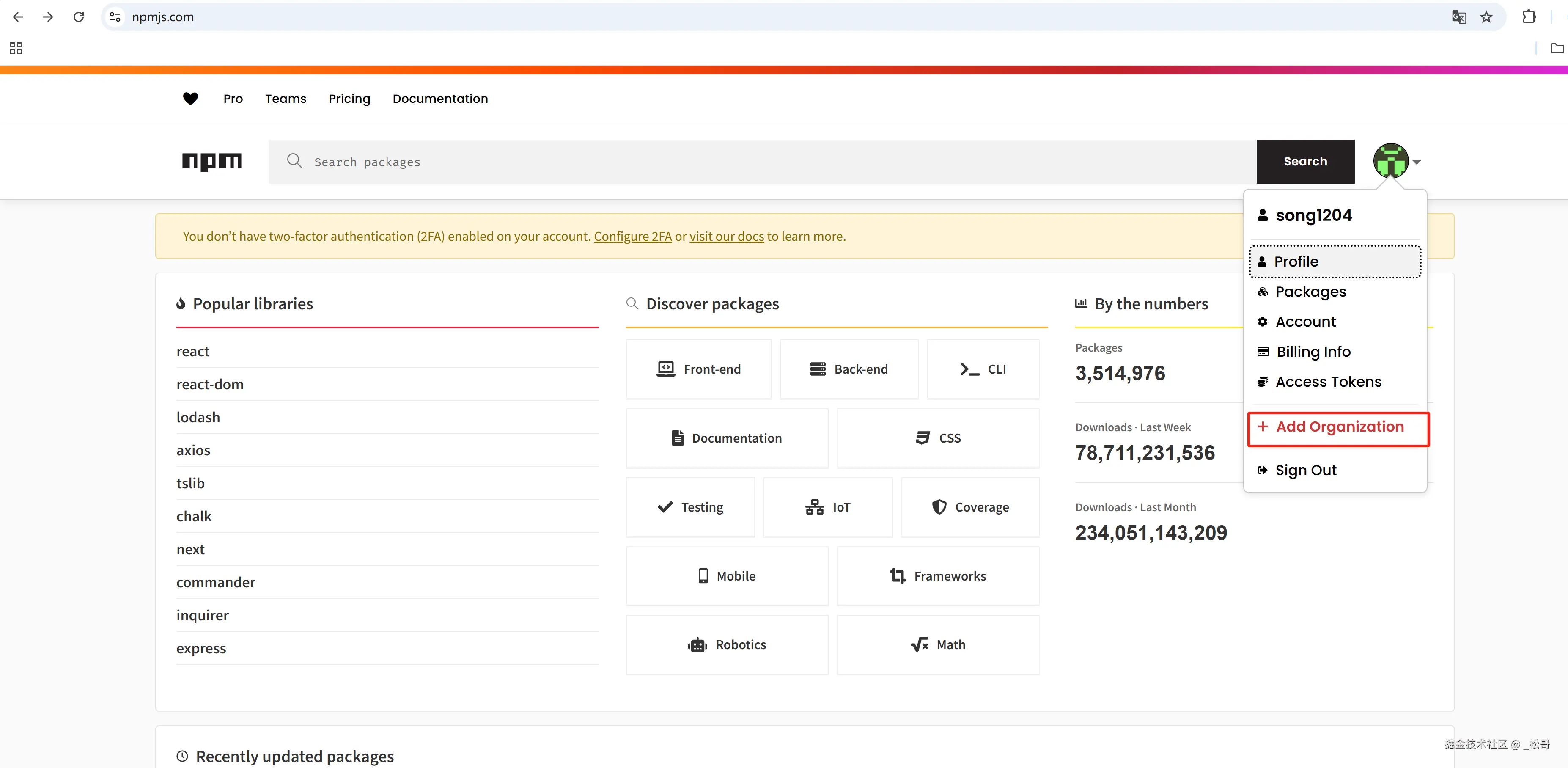Click the npm logo
The height and width of the screenshot is (768, 1568).
212,161
